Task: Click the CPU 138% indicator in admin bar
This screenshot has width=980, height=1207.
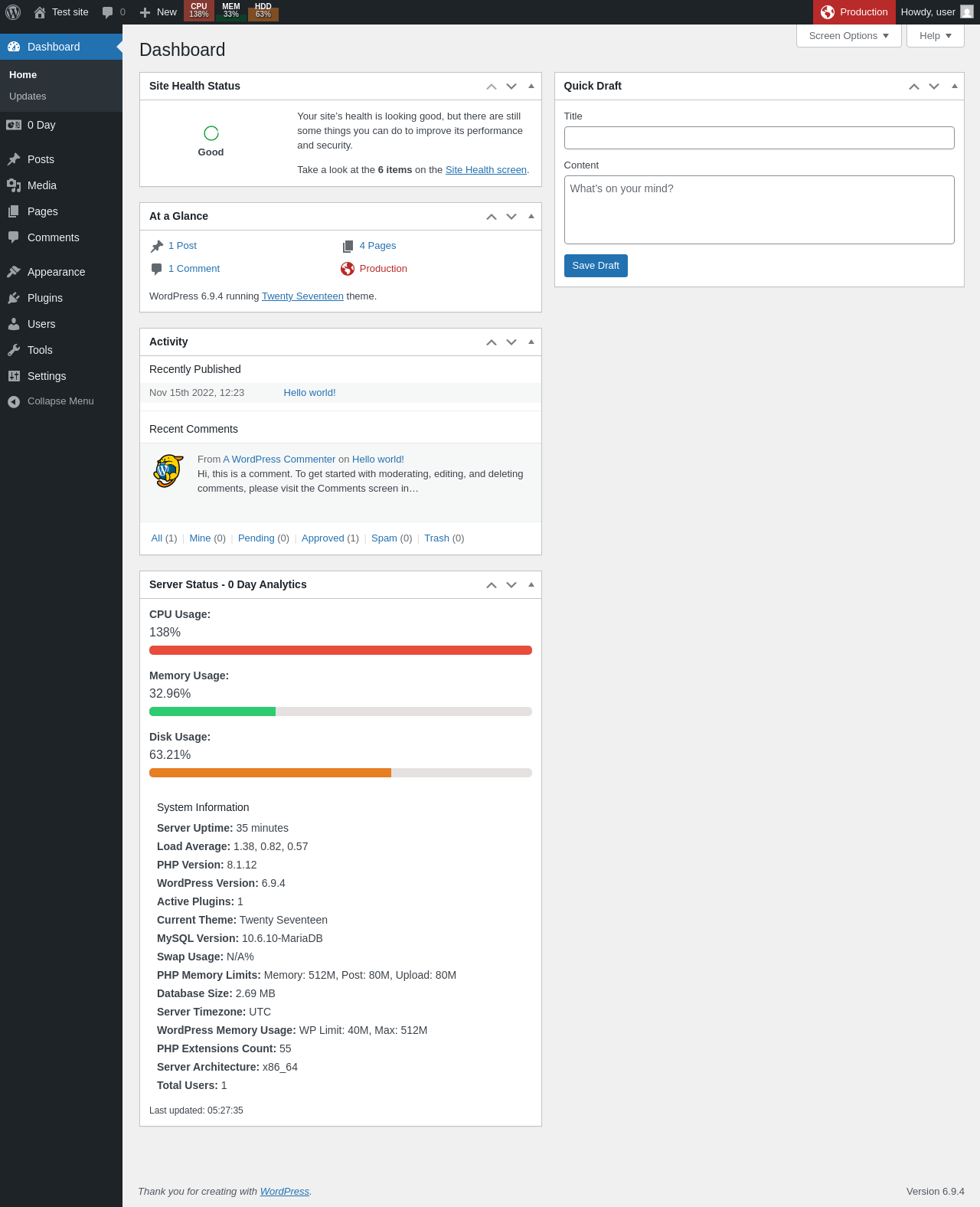Action: (x=199, y=11)
